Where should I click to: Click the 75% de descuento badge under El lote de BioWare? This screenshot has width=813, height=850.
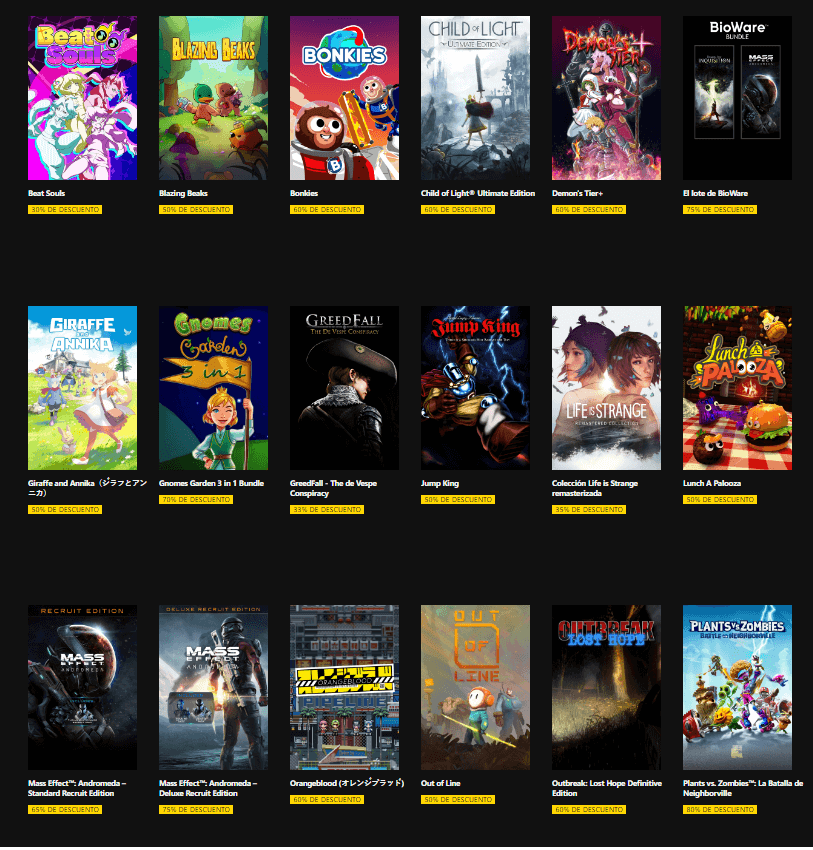[720, 209]
